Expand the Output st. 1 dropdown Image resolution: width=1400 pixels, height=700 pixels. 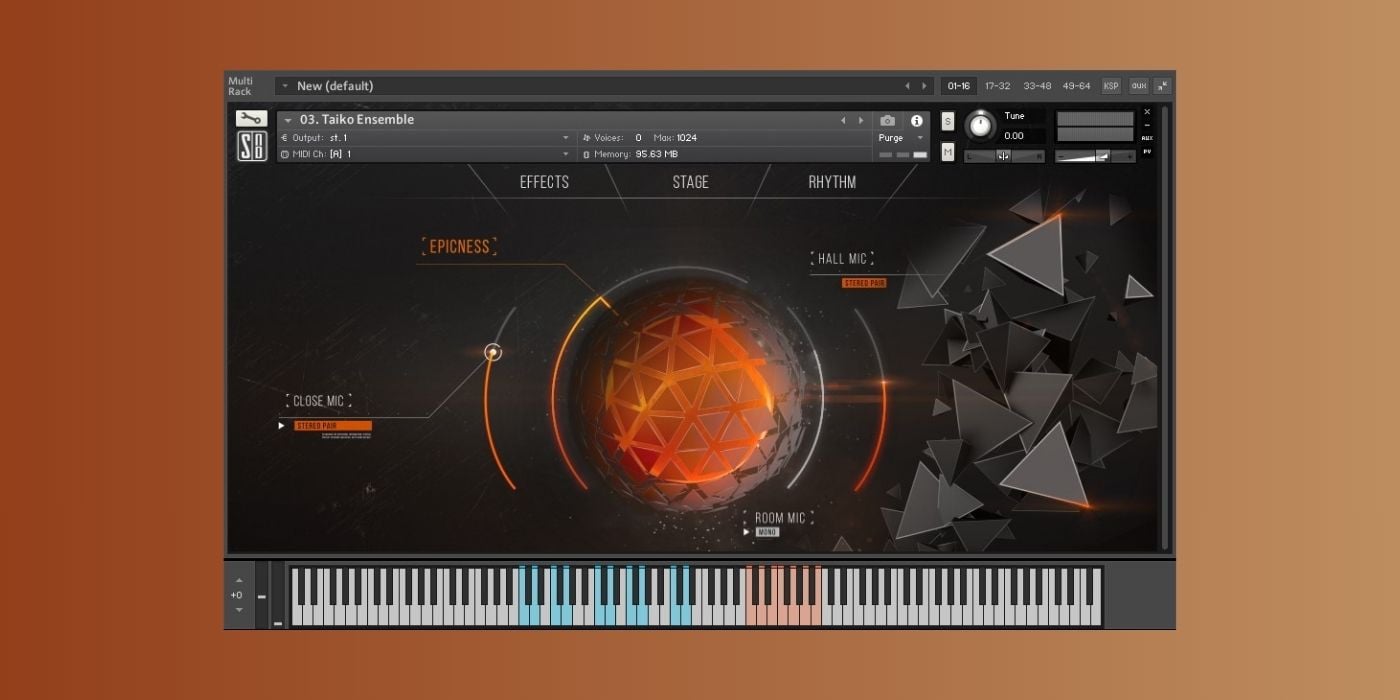pyautogui.click(x=566, y=138)
